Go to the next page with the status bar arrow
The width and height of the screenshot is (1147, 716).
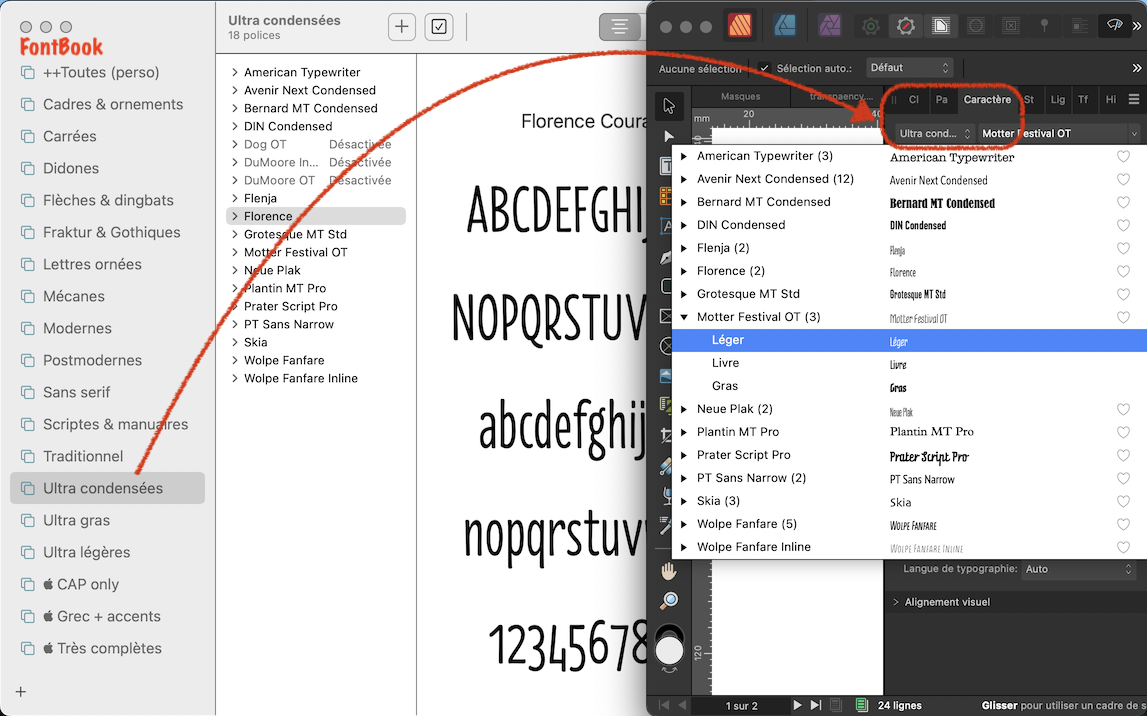(x=796, y=704)
